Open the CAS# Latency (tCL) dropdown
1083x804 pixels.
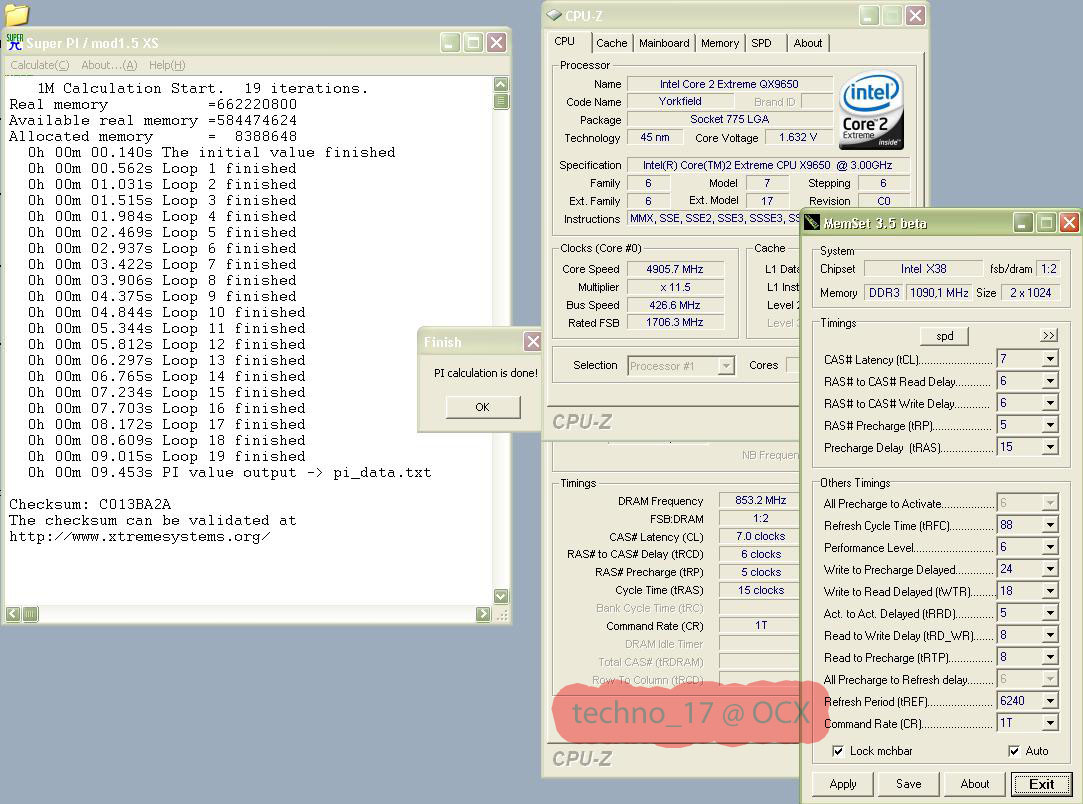pos(1050,359)
